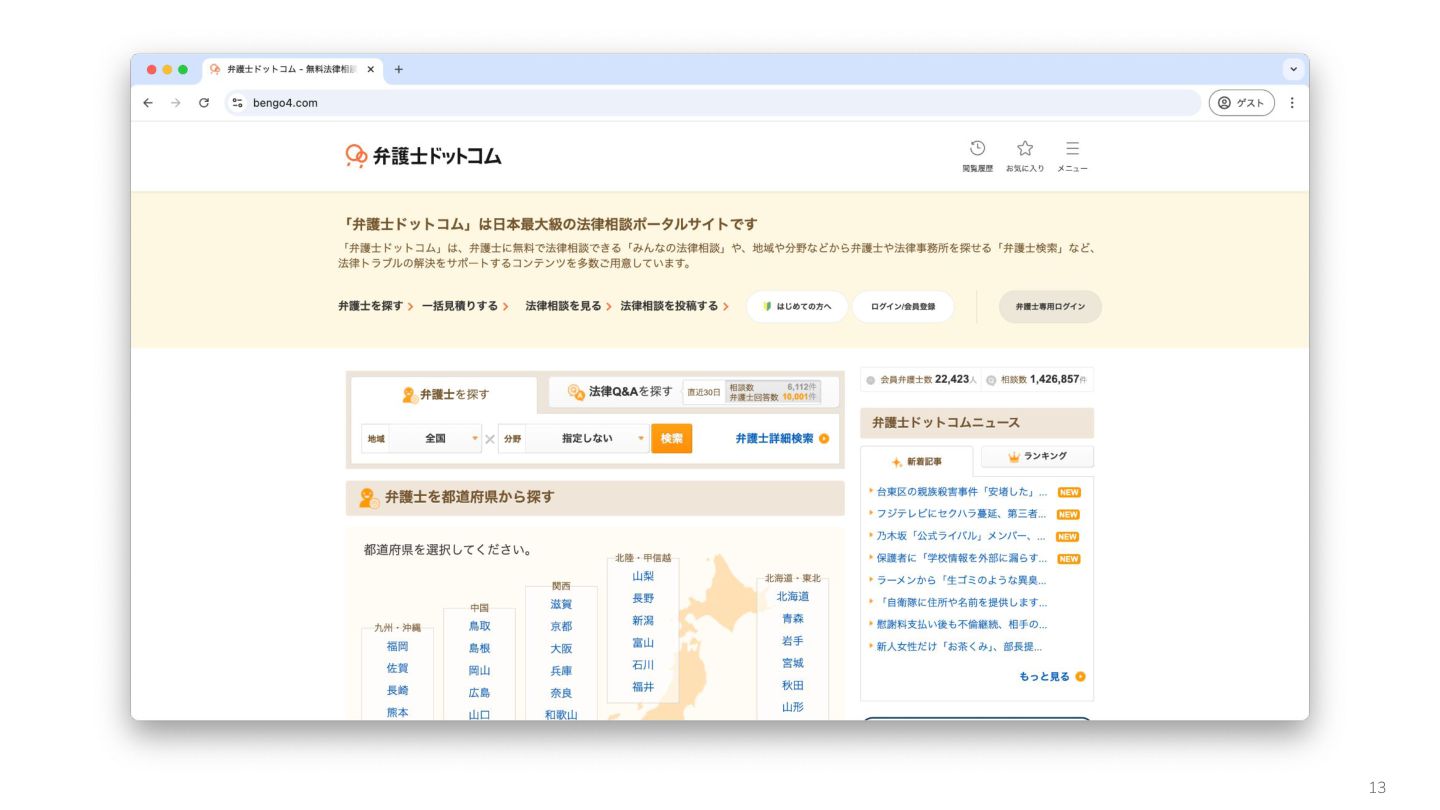Select 島根 prefecture
This screenshot has height=810, width=1440.
pyautogui.click(x=480, y=648)
